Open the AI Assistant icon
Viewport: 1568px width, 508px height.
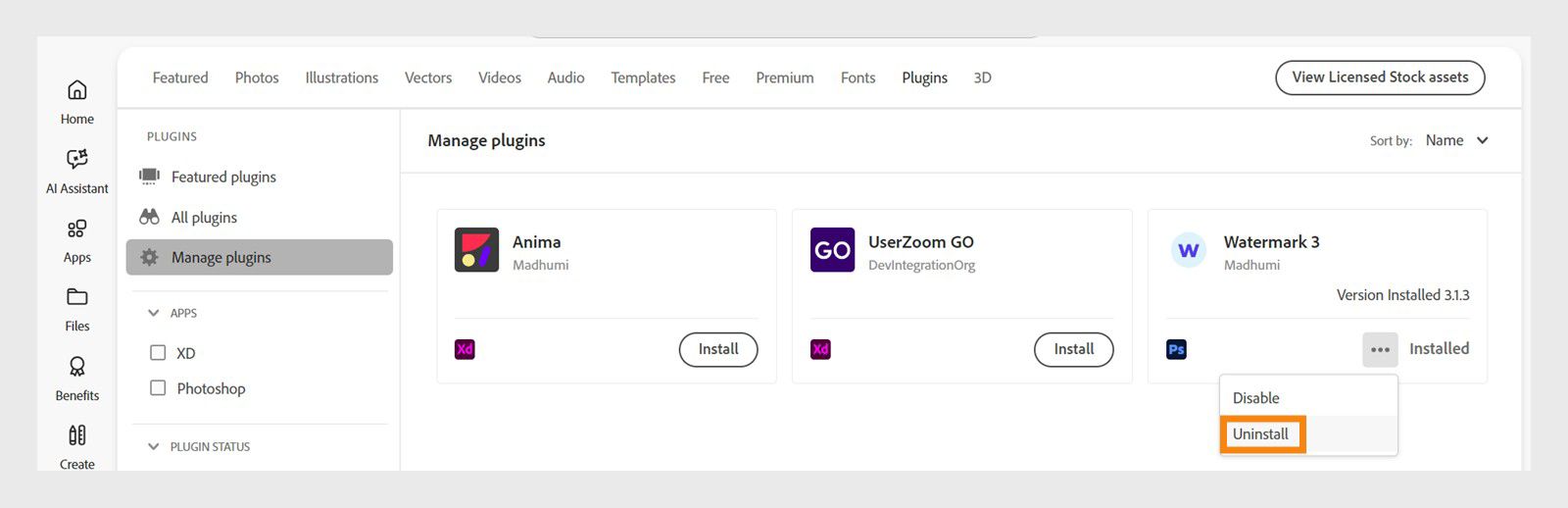pyautogui.click(x=77, y=159)
